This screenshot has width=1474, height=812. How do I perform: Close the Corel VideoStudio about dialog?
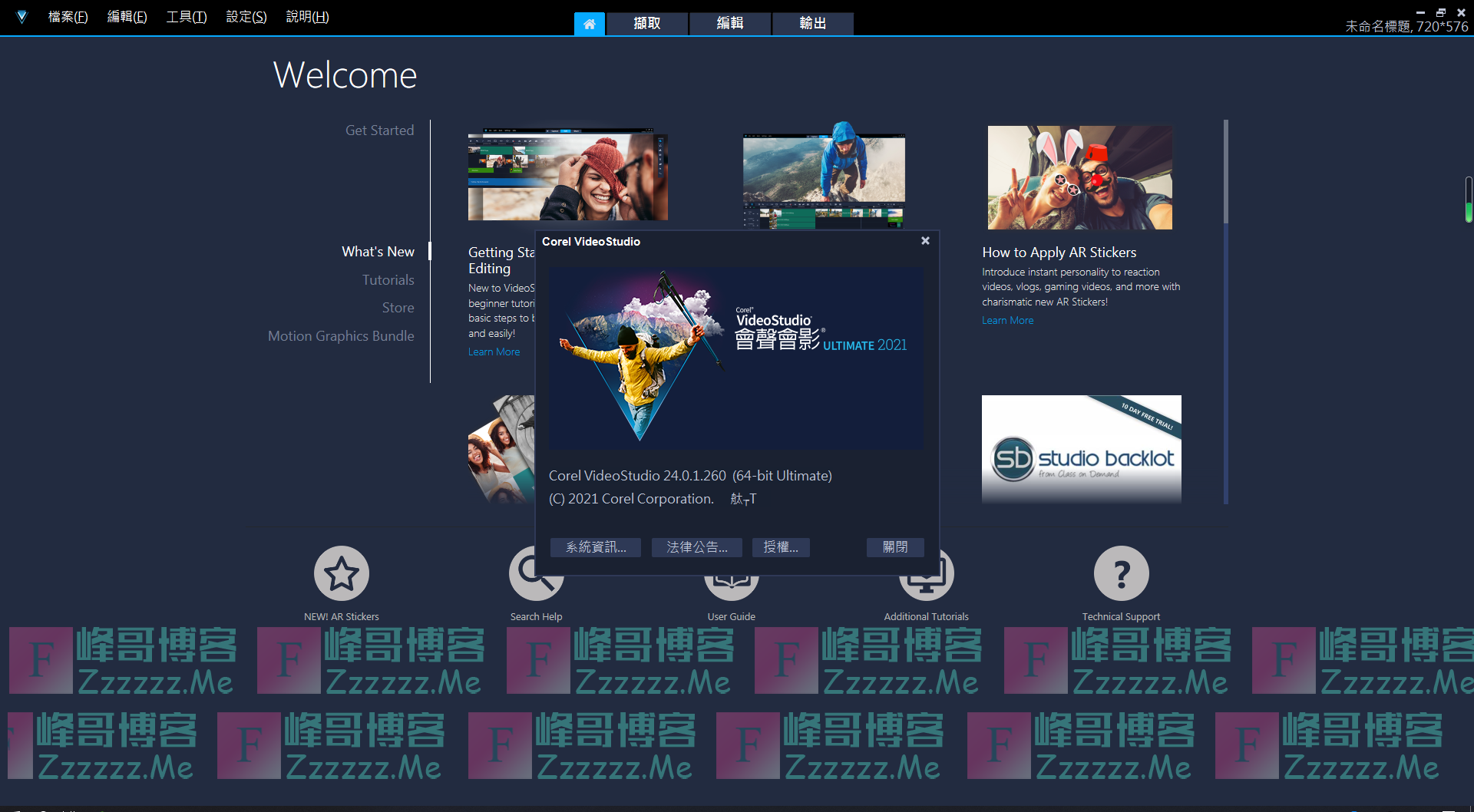pos(925,241)
